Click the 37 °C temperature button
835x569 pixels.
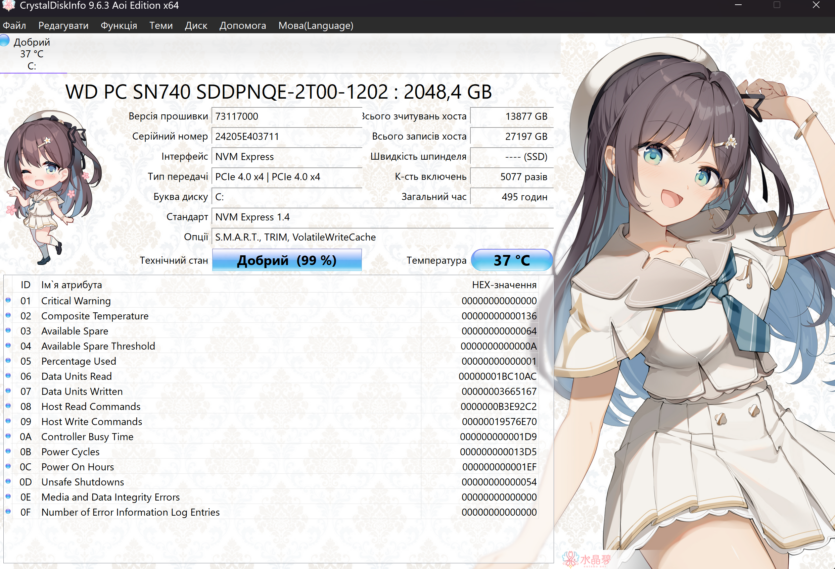click(512, 260)
